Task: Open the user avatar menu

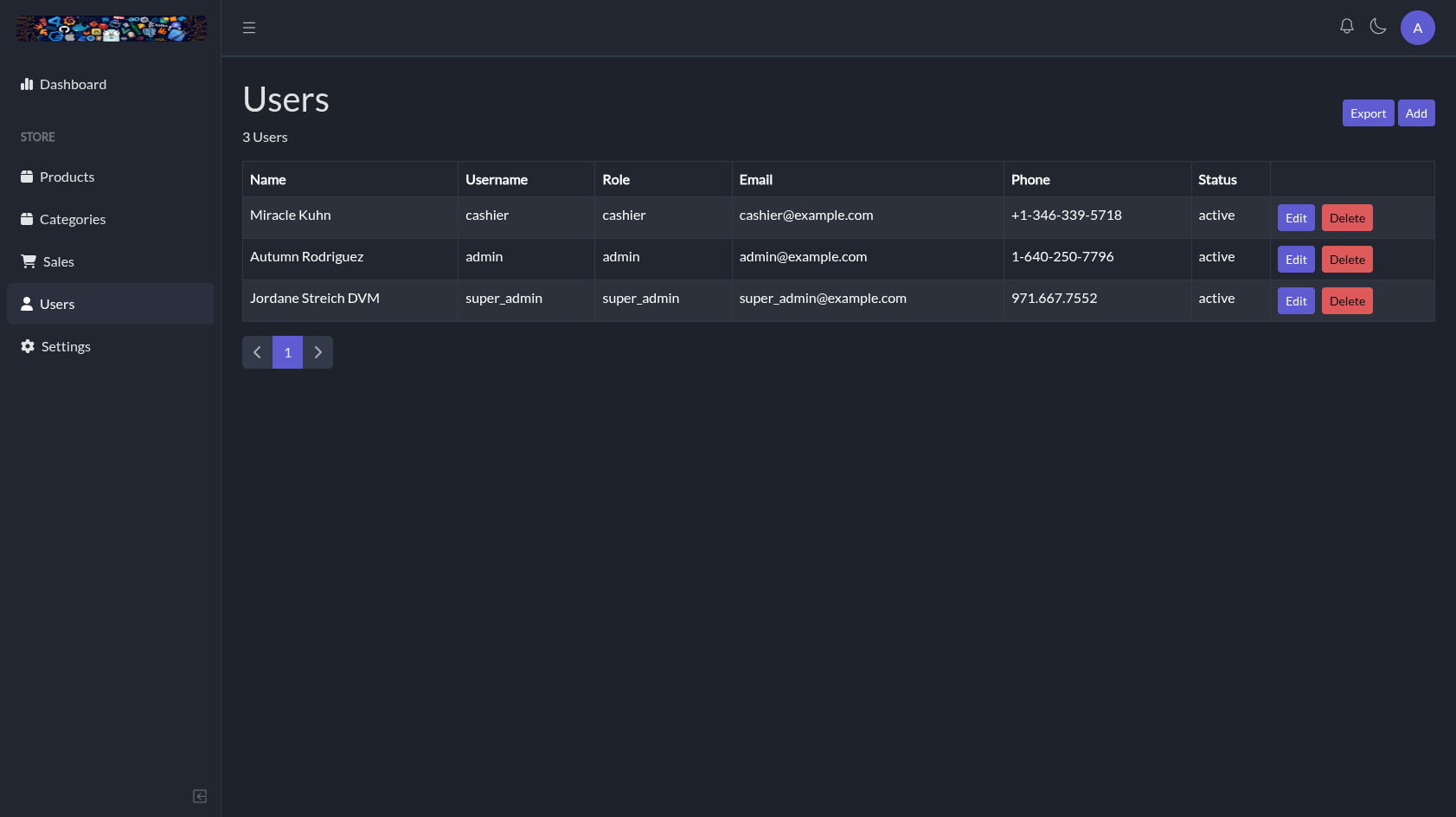Action: (1417, 28)
